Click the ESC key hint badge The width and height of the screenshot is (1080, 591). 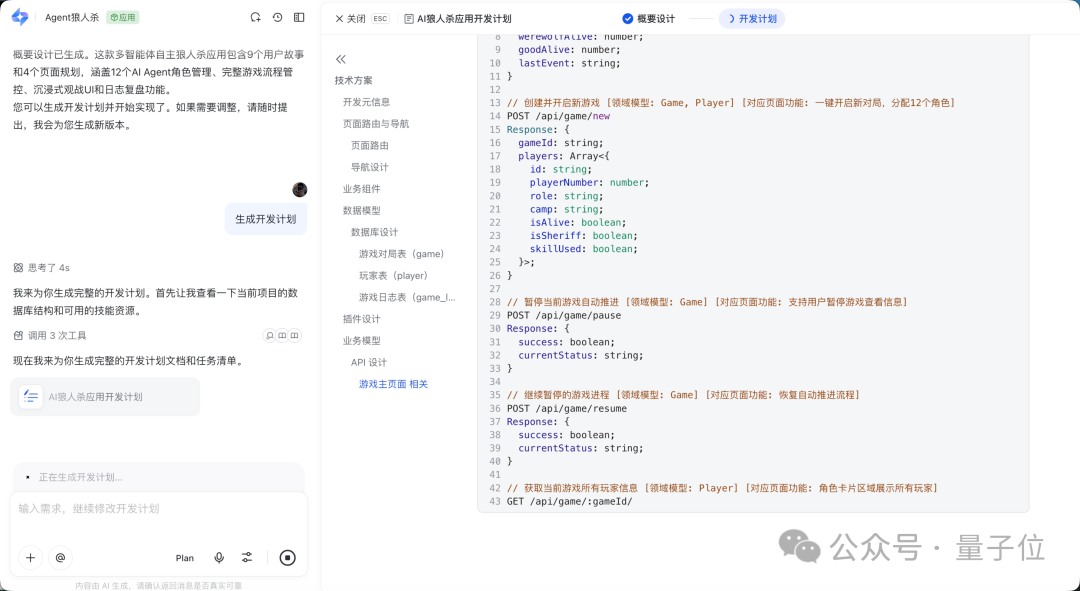coord(380,19)
